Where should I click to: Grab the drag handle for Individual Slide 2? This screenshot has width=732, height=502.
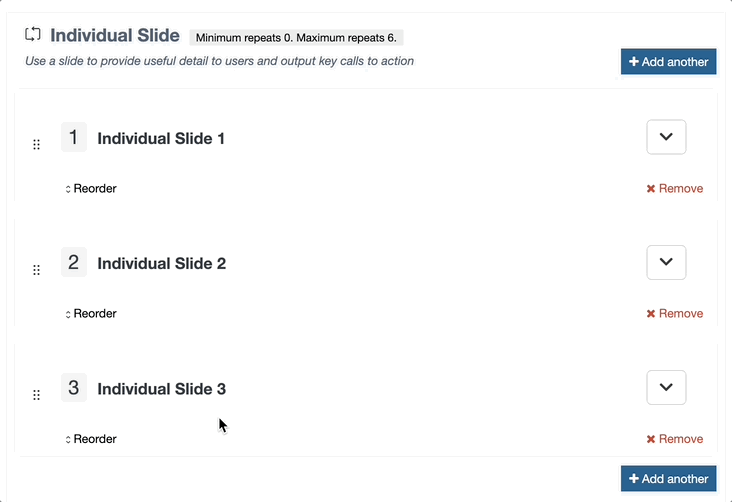tap(36, 269)
